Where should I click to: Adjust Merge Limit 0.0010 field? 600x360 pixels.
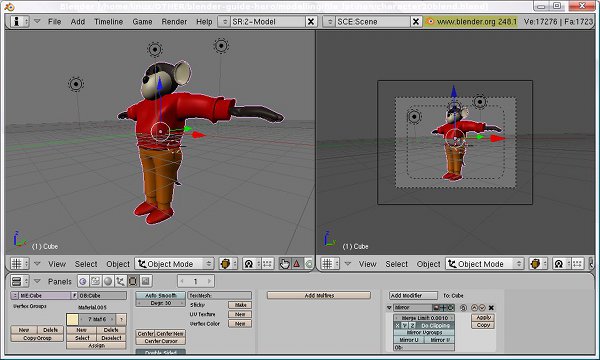pos(424,318)
